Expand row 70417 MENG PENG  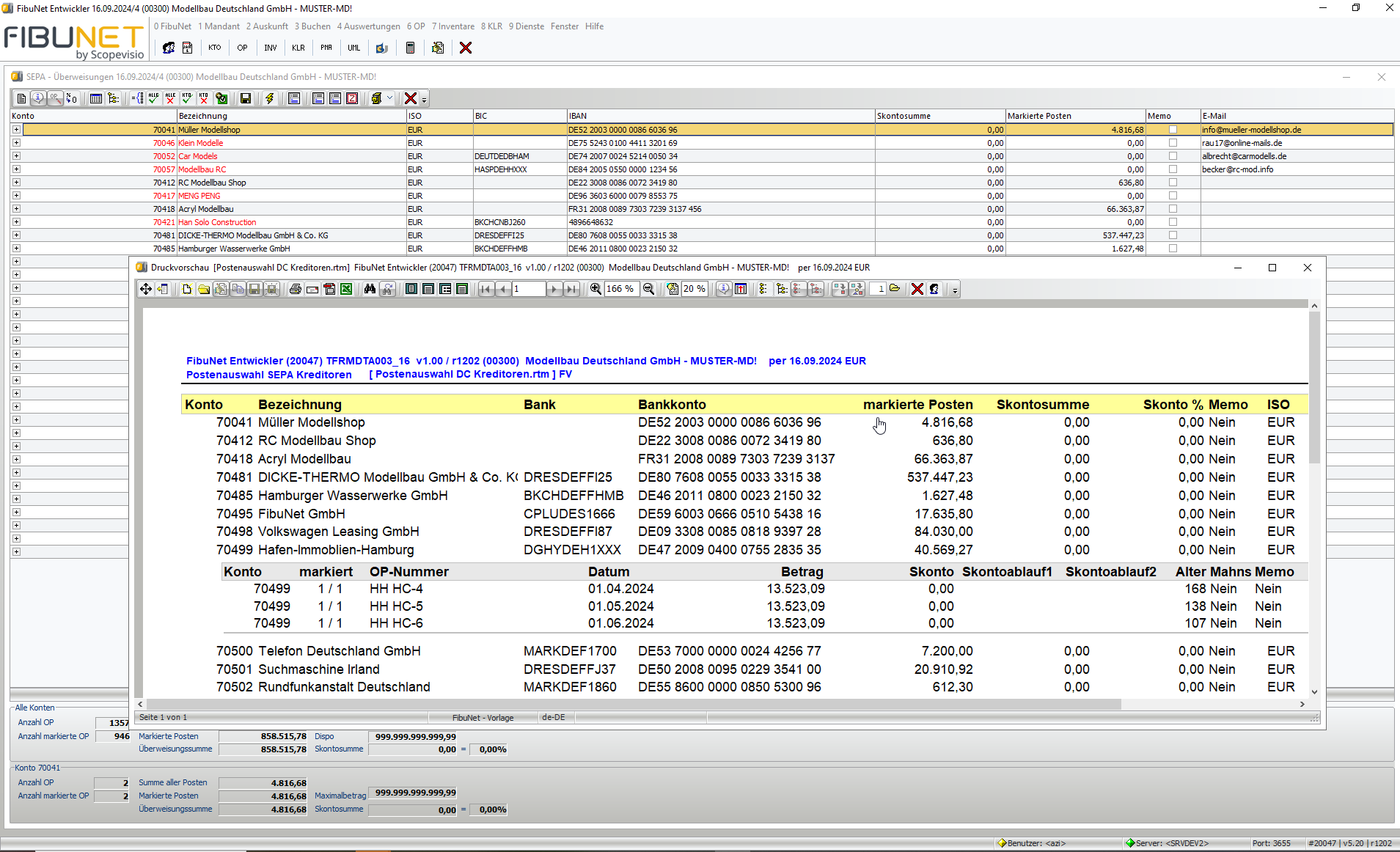(x=16, y=196)
